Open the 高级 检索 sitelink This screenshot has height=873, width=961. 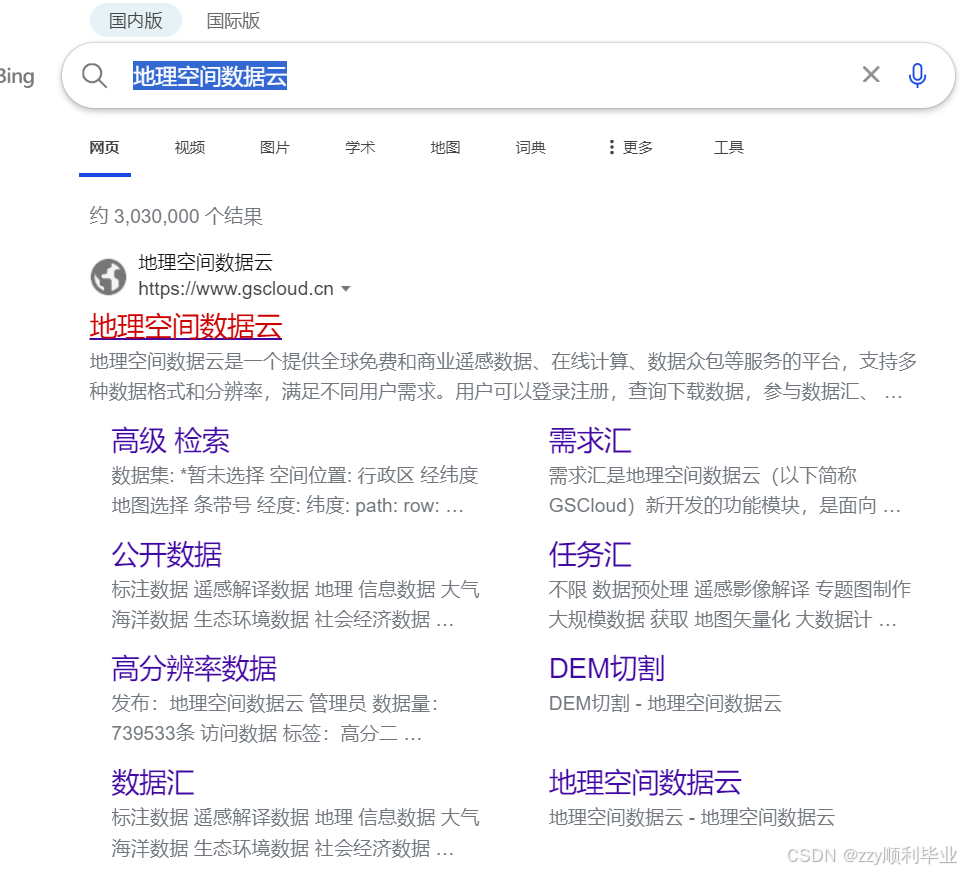(x=170, y=440)
